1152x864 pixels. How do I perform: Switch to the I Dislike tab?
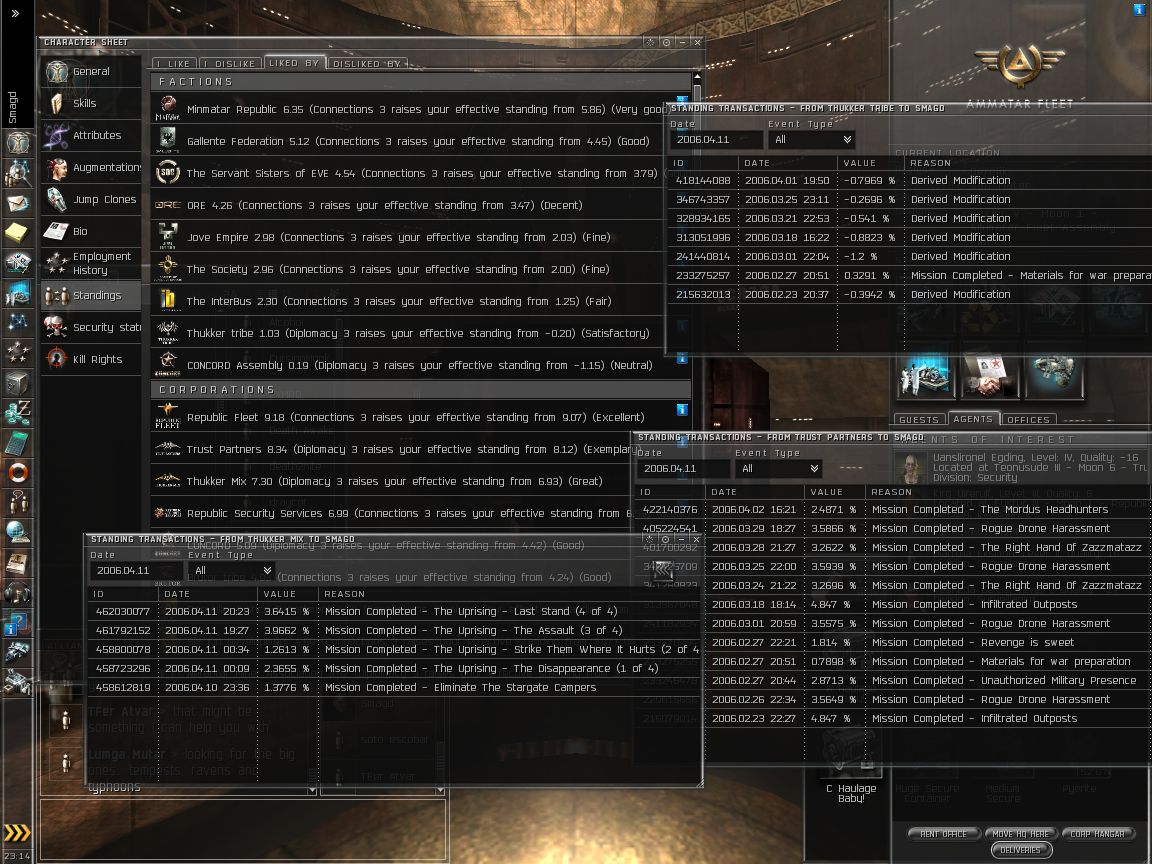tap(229, 64)
